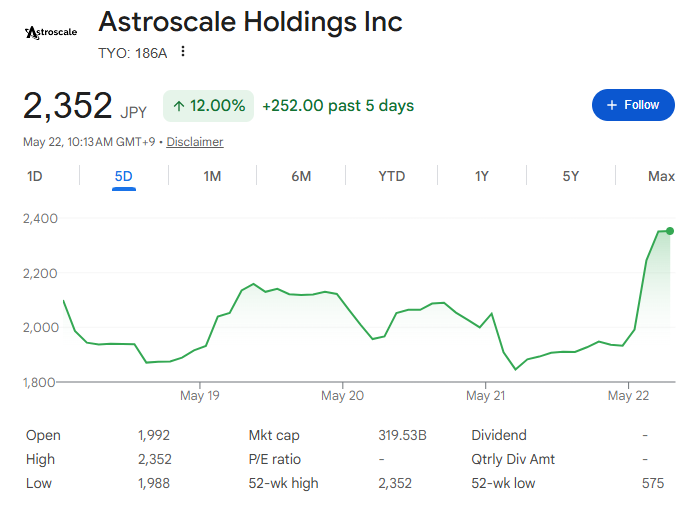Switch to the 1D chart range

coord(35,176)
